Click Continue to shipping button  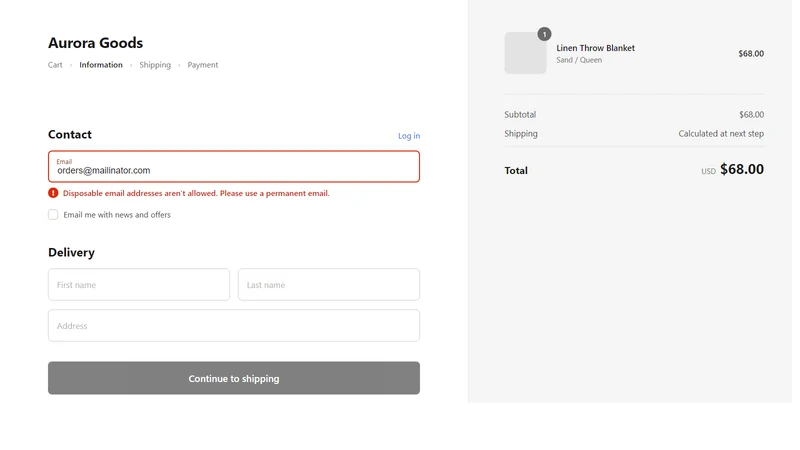[234, 378]
